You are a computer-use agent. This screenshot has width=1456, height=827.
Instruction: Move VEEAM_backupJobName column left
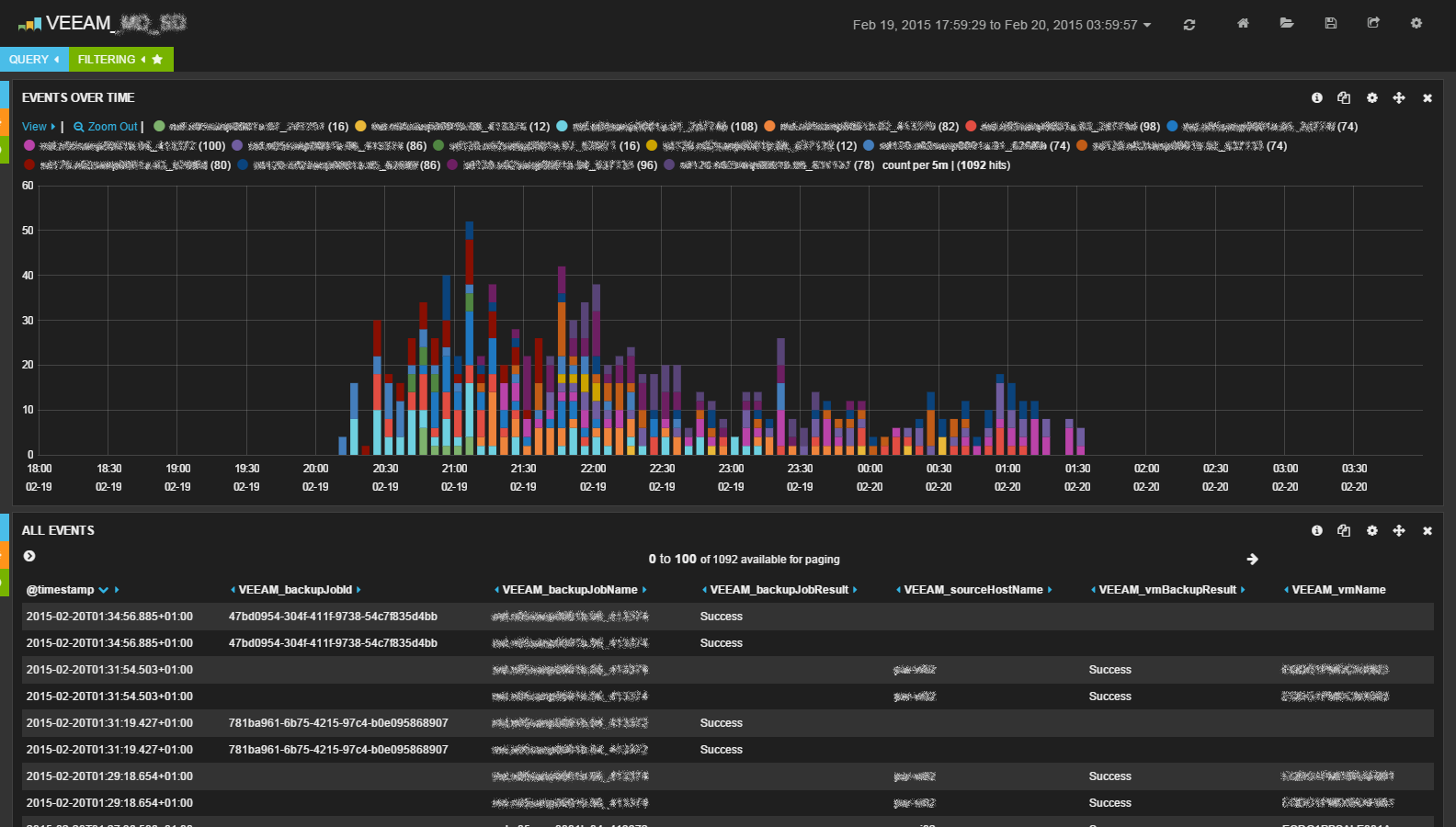(496, 590)
